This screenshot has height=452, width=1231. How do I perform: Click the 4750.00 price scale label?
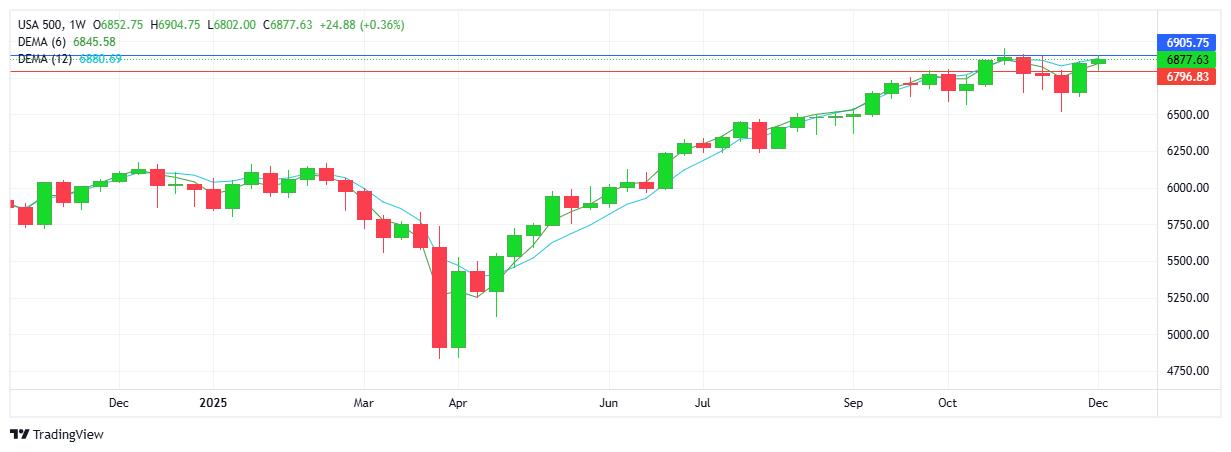click(x=1187, y=371)
